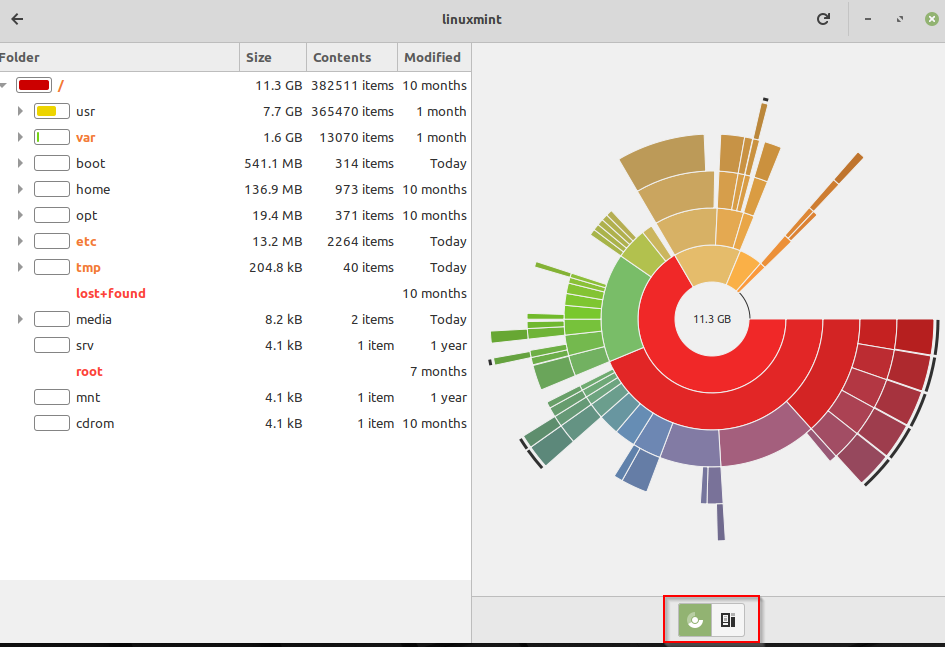
Task: Click the 11.3 GB center of the rings chart
Action: (712, 319)
